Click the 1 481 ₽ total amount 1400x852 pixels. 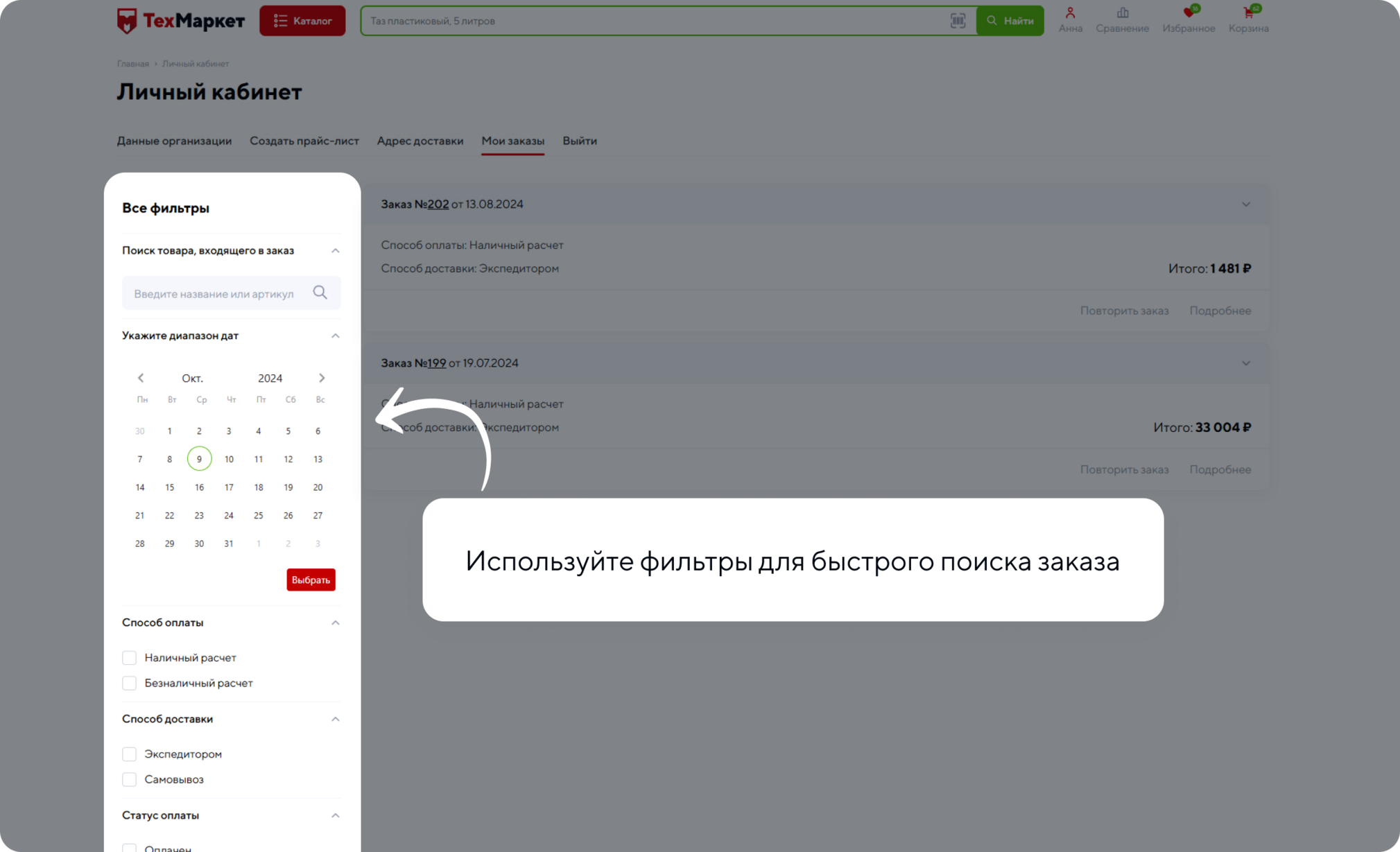(1230, 268)
